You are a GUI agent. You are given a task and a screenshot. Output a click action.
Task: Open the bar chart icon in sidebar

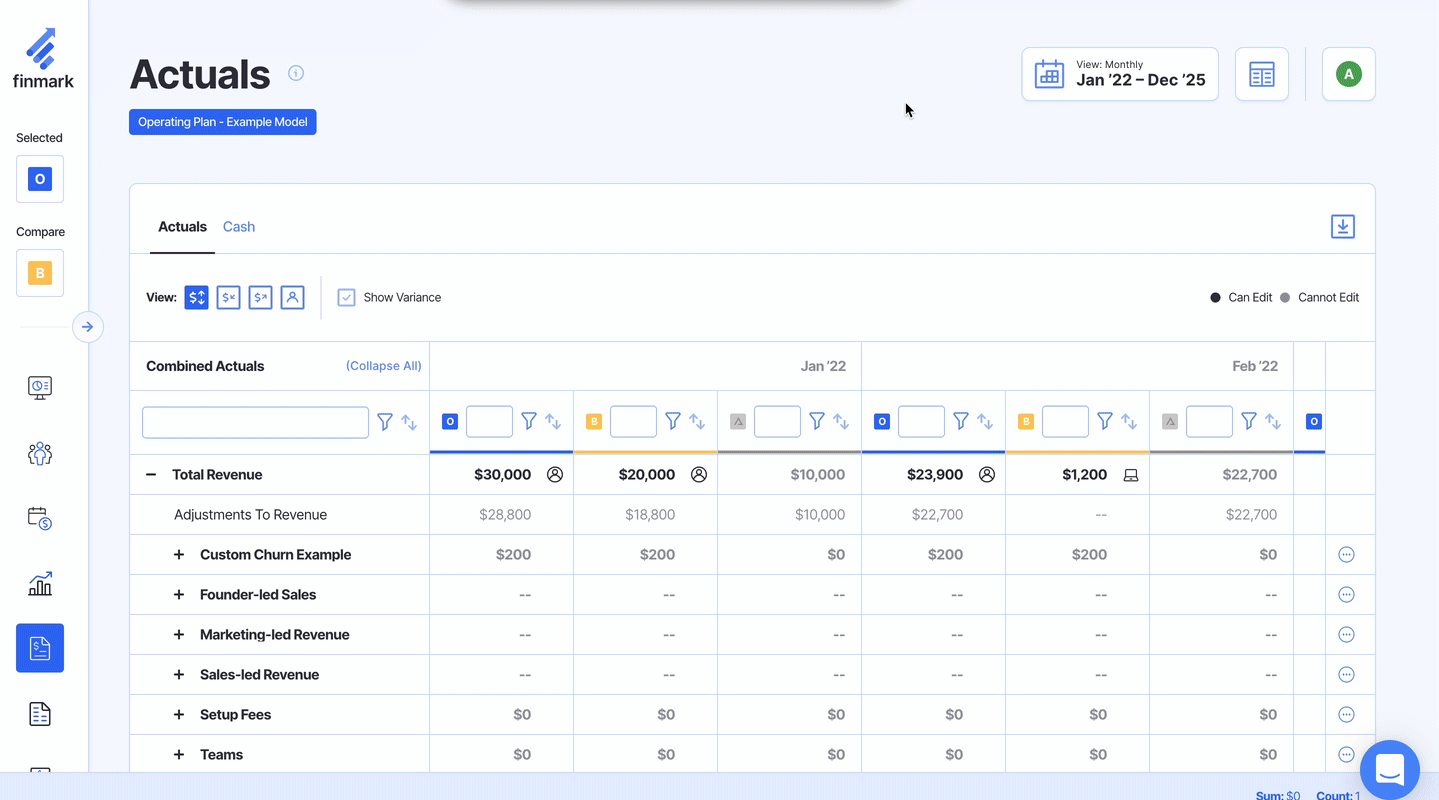coord(40,584)
